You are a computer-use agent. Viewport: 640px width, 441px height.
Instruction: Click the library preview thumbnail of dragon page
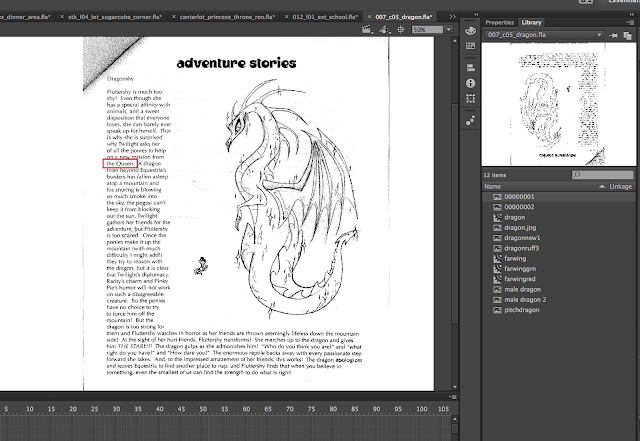(558, 105)
